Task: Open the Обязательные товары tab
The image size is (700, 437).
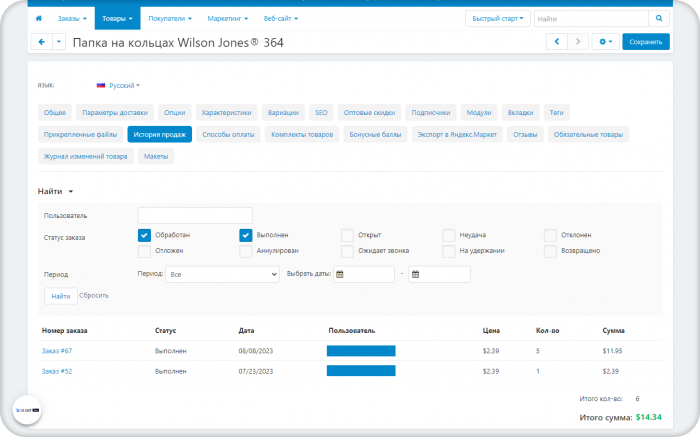Action: click(x=588, y=134)
